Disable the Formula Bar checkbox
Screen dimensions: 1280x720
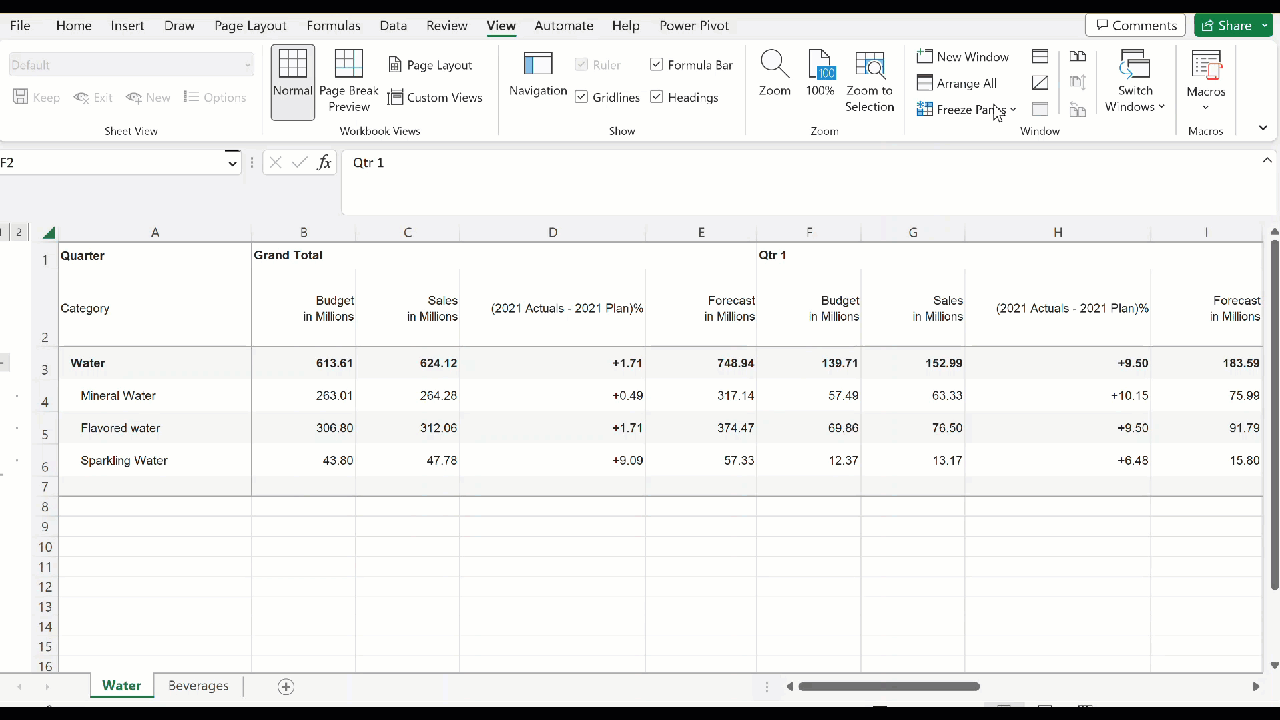point(656,64)
